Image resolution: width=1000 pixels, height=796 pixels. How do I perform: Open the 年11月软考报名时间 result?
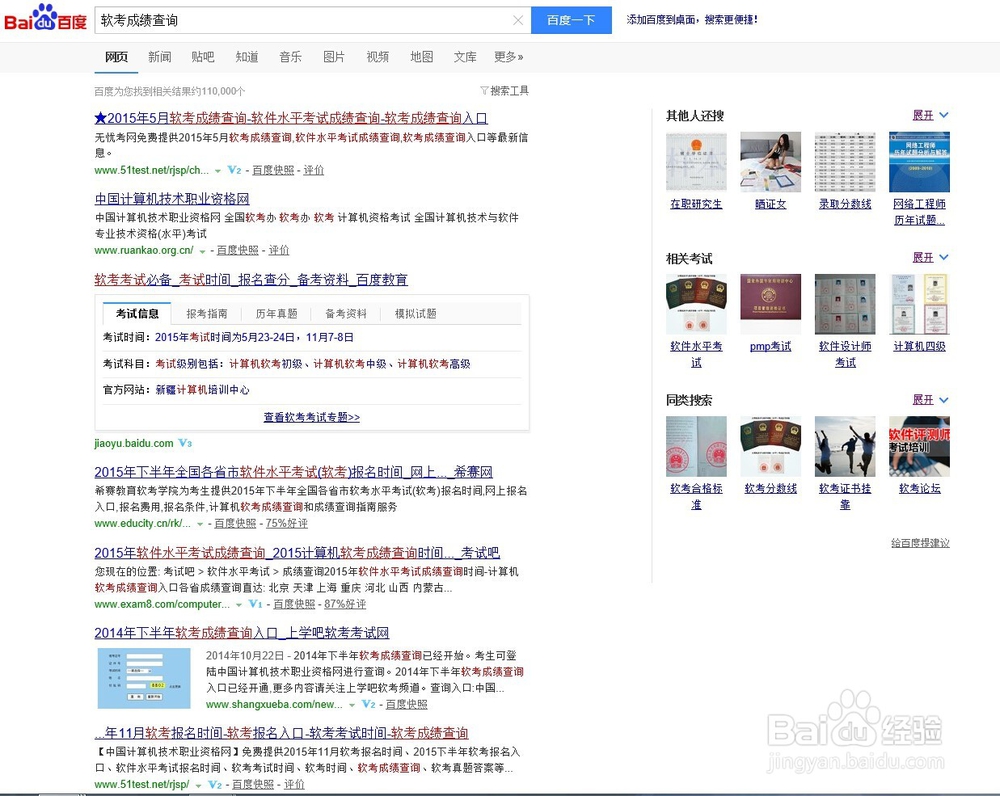[281, 733]
